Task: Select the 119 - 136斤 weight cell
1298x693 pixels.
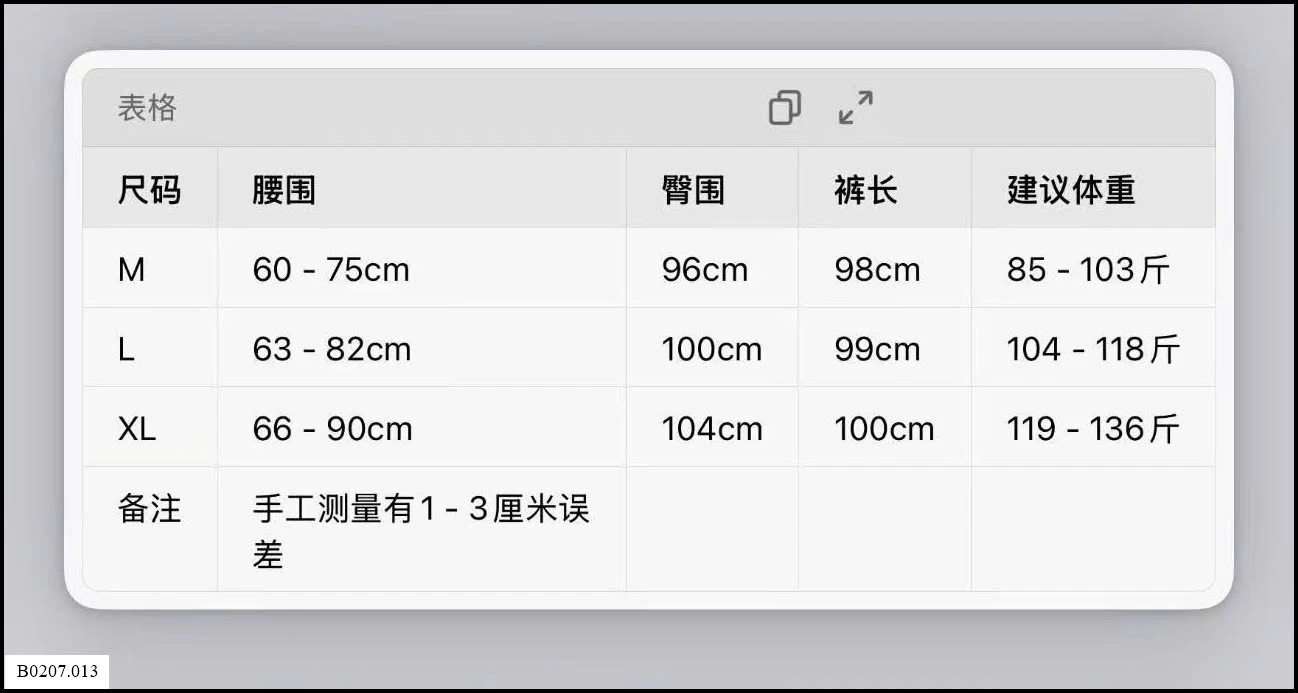Action: pyautogui.click(x=1093, y=429)
